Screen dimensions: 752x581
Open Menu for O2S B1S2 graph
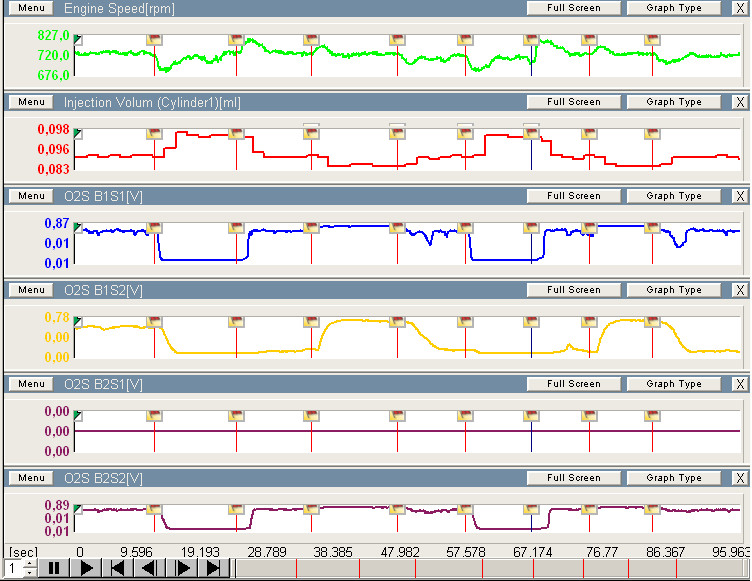31,290
